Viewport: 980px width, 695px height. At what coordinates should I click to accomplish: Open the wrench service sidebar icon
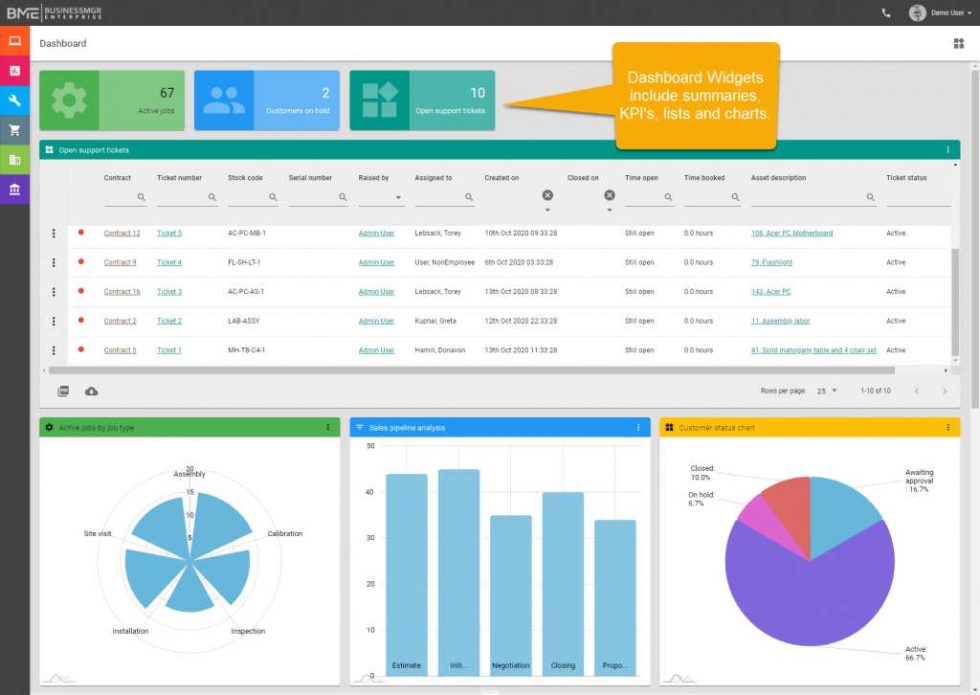[15, 100]
